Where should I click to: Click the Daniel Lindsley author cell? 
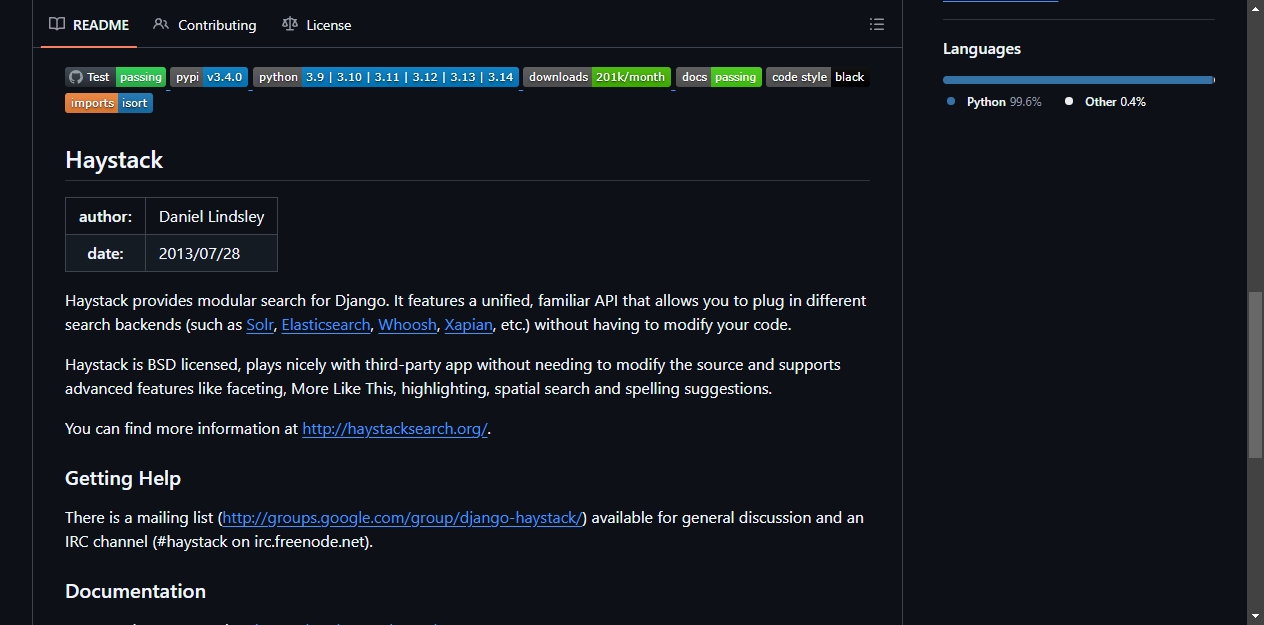212,217
